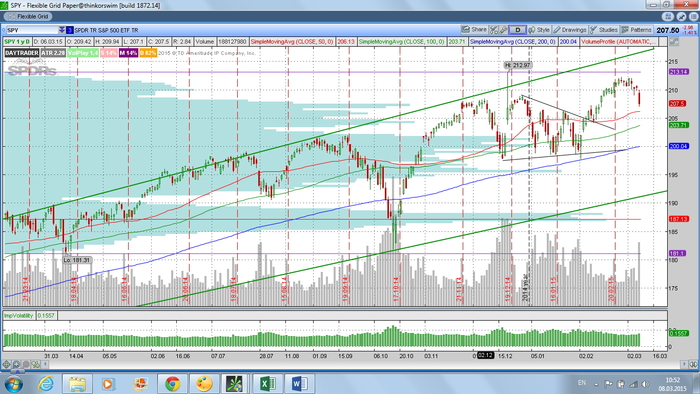Click the volume speaker tray icon

click(645, 384)
